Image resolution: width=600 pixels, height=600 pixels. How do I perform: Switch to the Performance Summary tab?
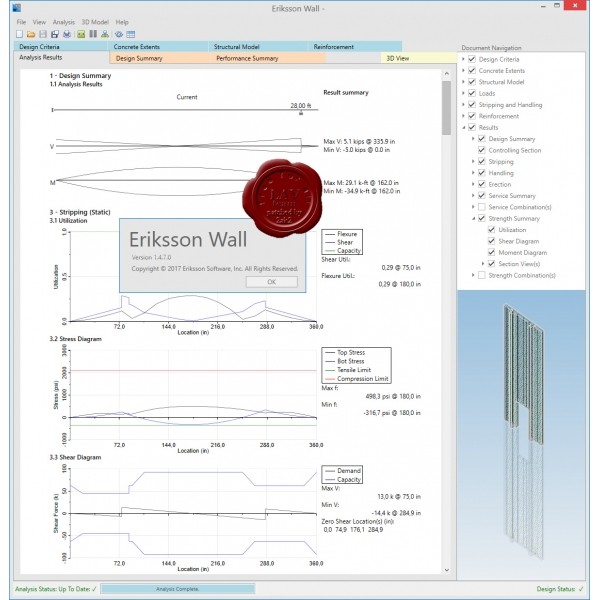click(268, 58)
